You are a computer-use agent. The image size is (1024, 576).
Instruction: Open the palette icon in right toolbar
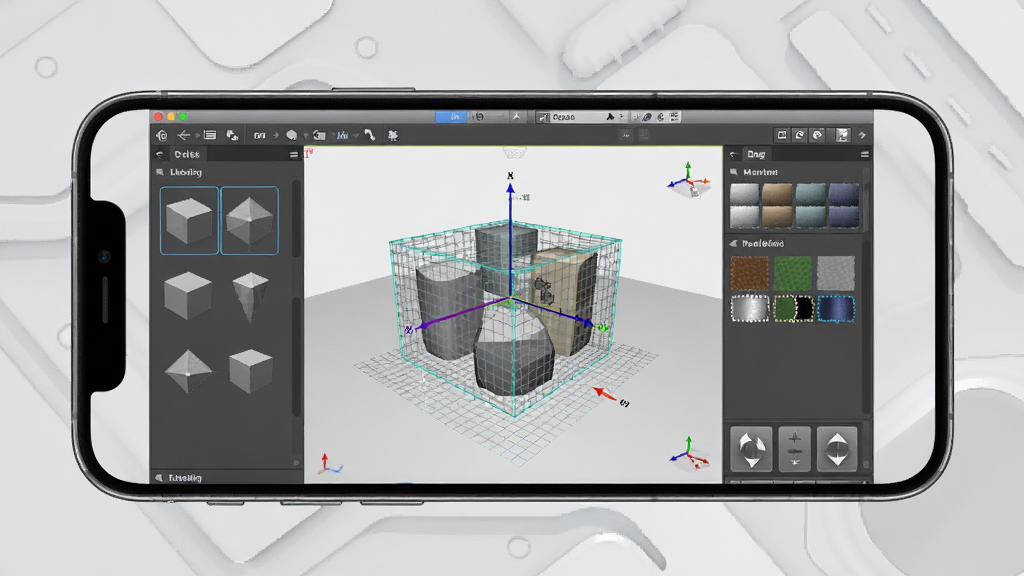click(x=817, y=135)
